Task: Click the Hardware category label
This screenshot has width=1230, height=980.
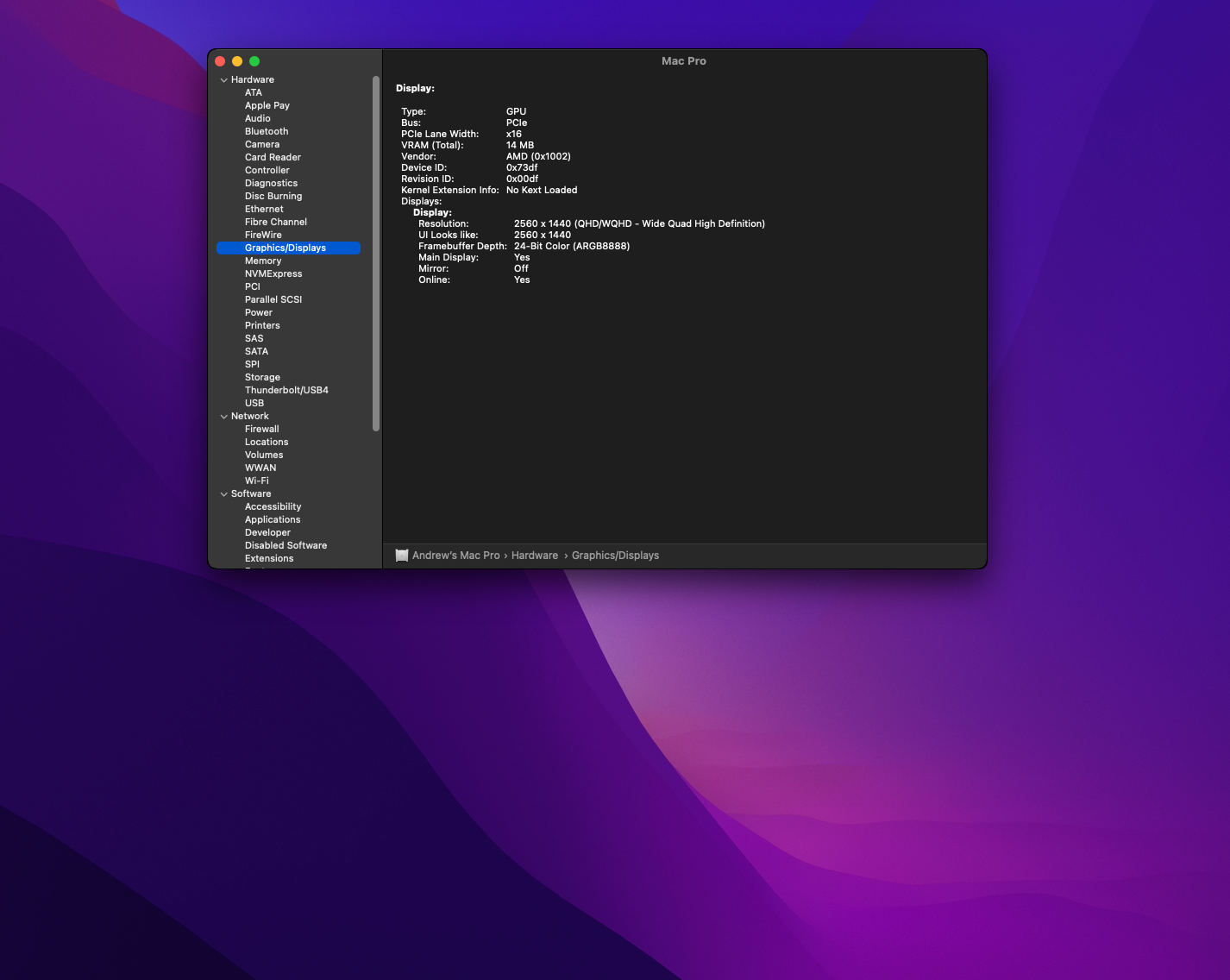Action: [x=253, y=80]
